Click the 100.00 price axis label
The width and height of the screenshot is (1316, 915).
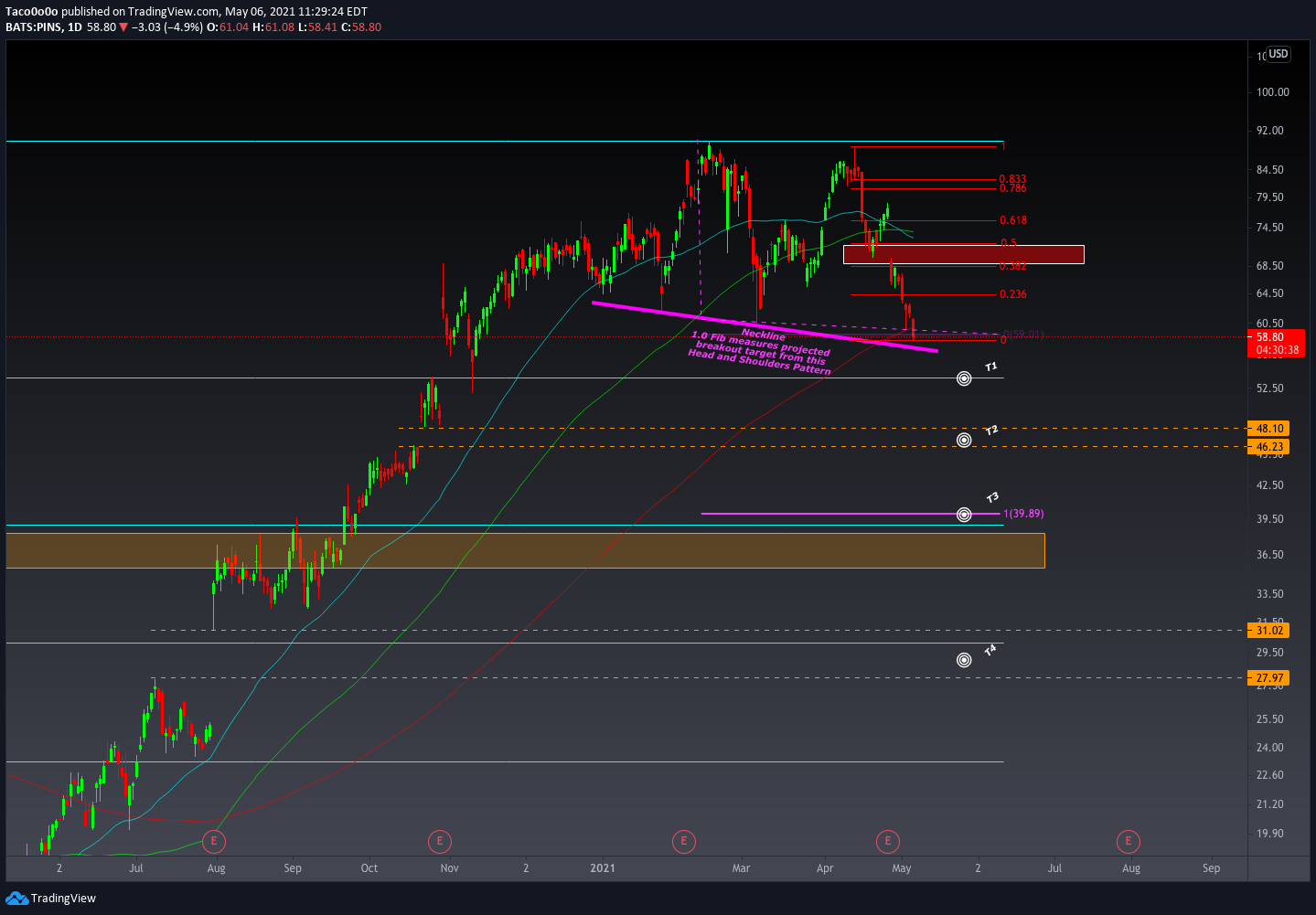coord(1273,92)
